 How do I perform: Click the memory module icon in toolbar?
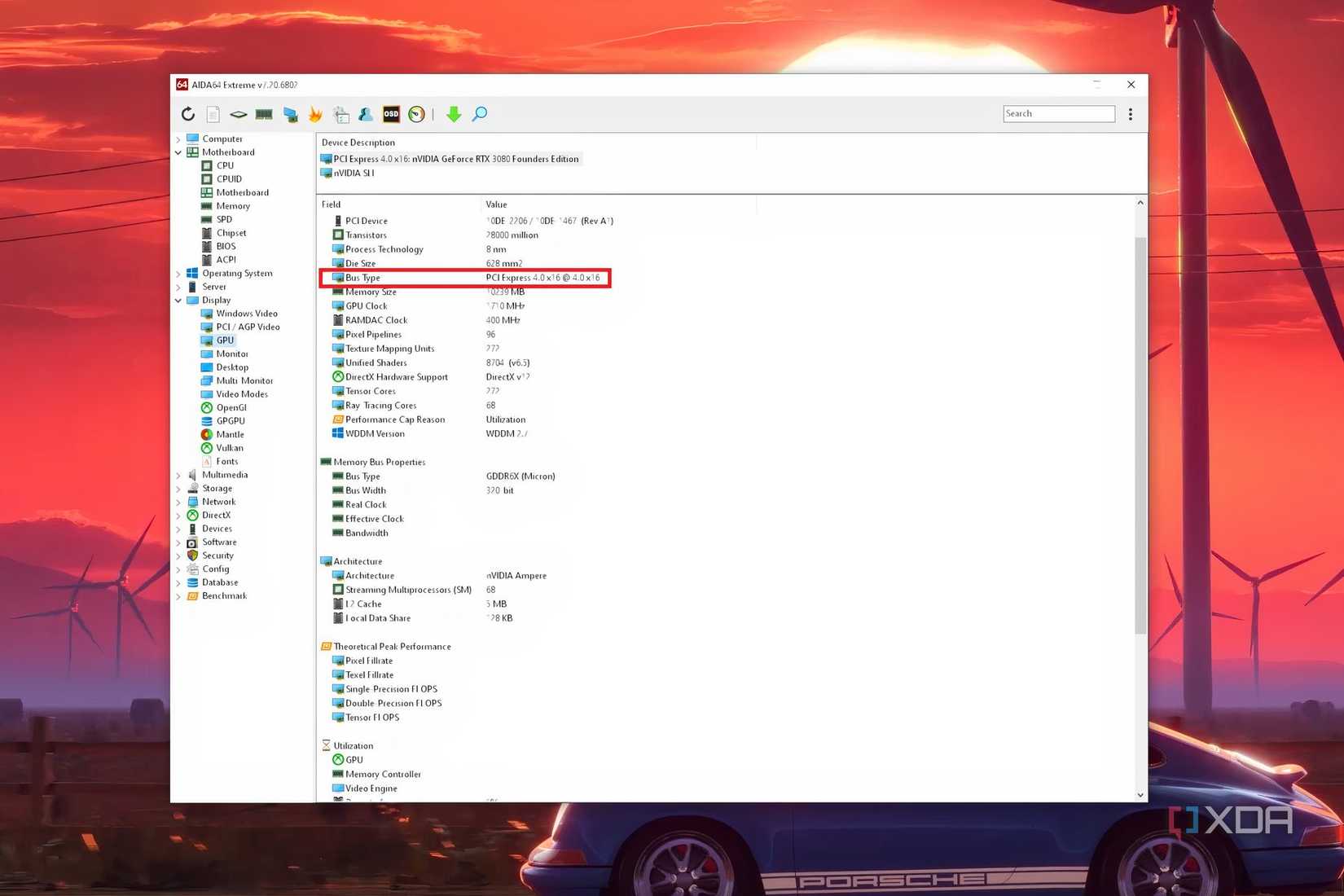264,114
